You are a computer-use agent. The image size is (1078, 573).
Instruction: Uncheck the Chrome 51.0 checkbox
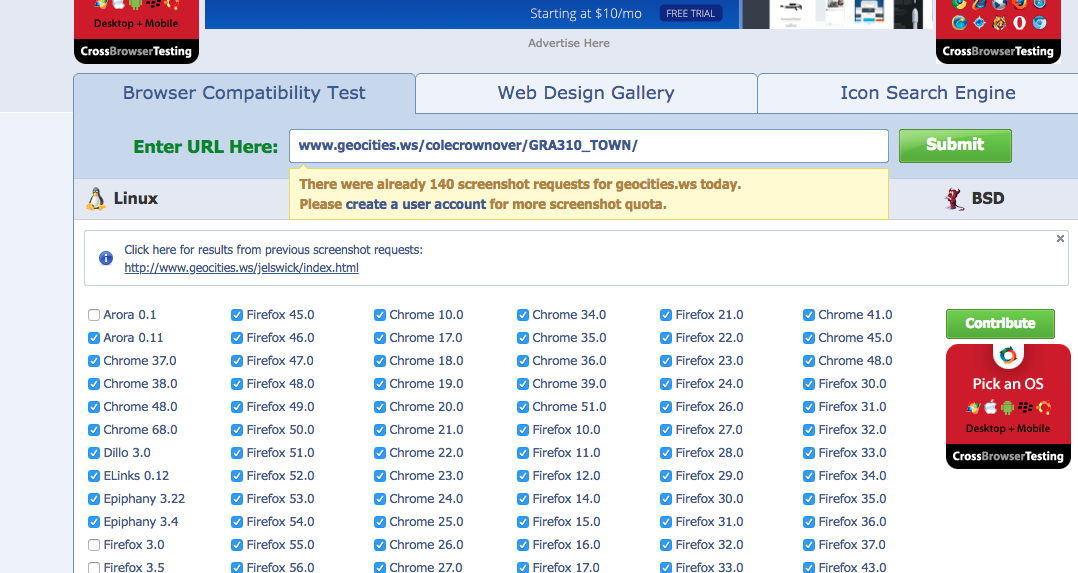pos(522,407)
